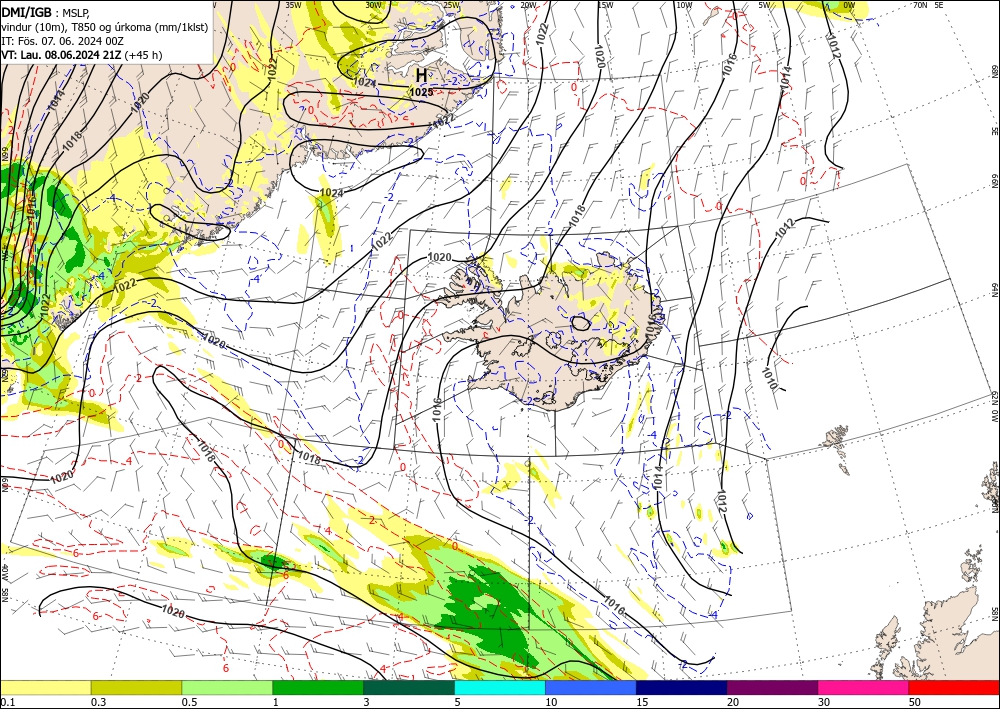
Task: Click the cyan 5–10 mm legend swatch
Action: pyautogui.click(x=500, y=687)
